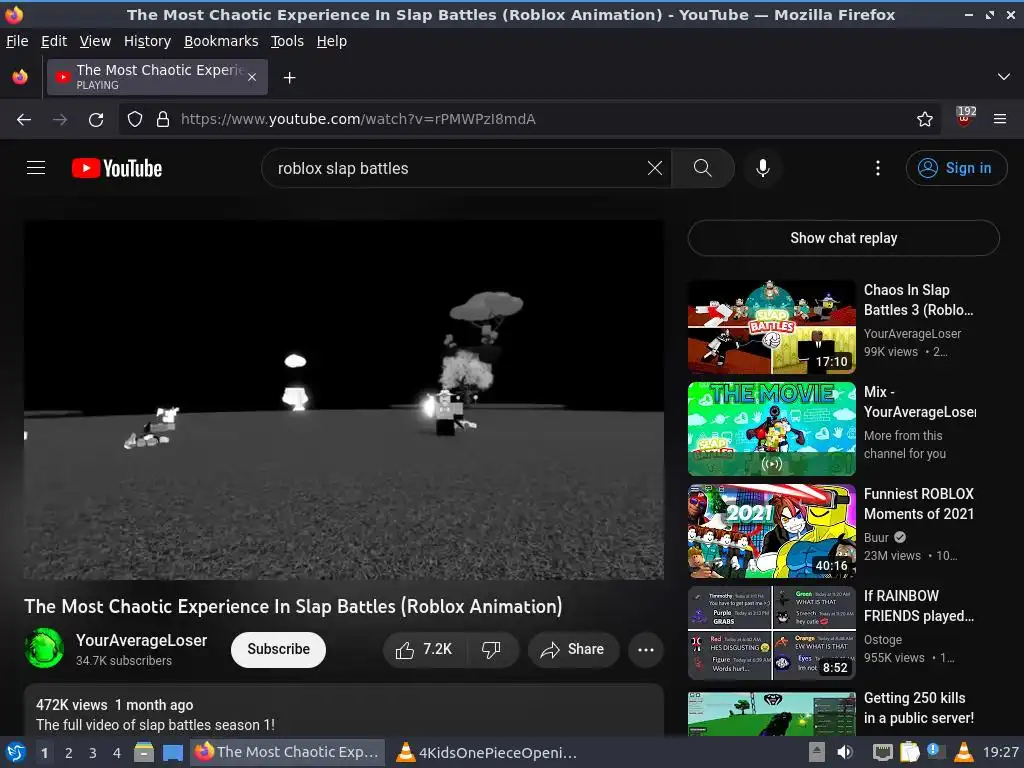1024x768 pixels.
Task: Open a new browser tab
Action: point(289,78)
